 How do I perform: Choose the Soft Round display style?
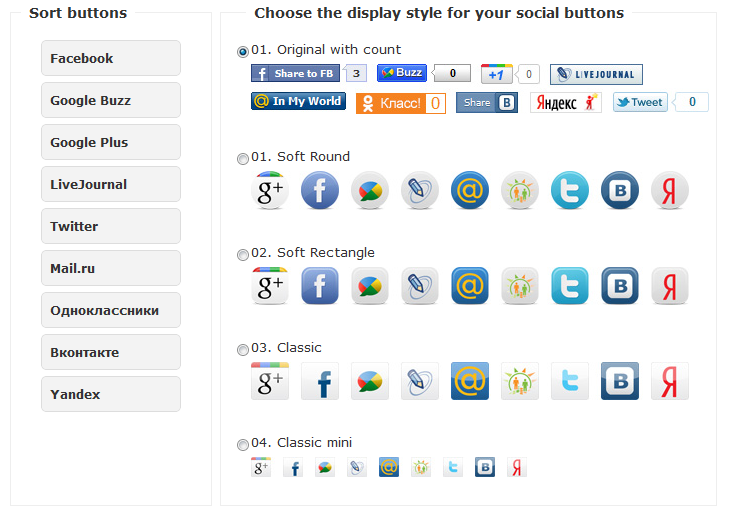pos(243,159)
